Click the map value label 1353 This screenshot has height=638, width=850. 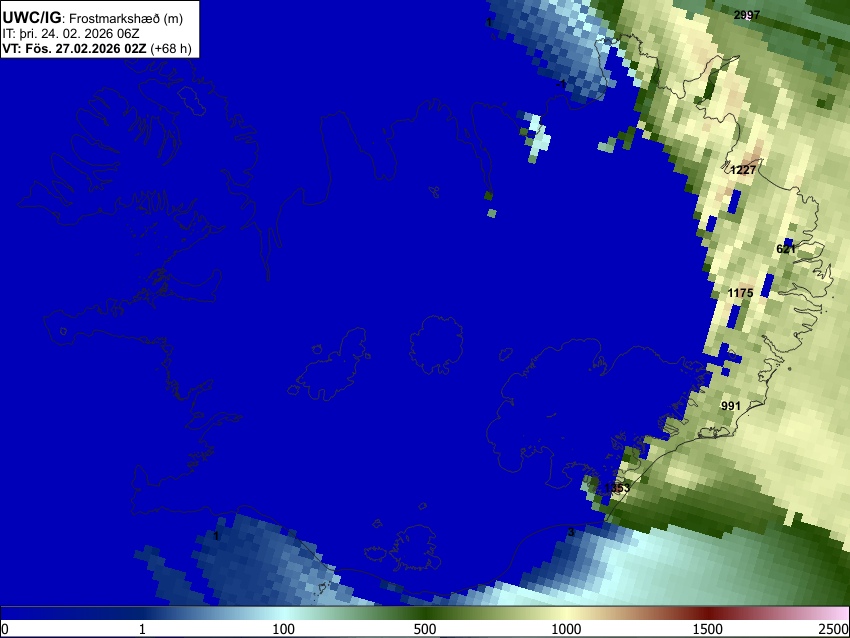617,488
